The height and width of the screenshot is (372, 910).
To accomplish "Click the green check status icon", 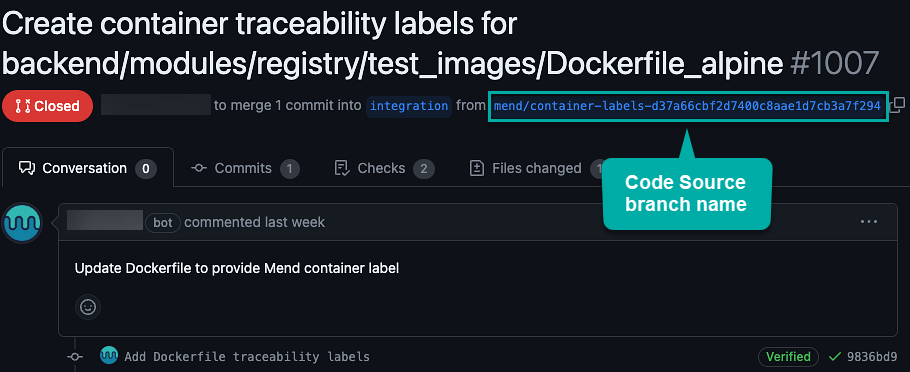I will click(x=835, y=356).
